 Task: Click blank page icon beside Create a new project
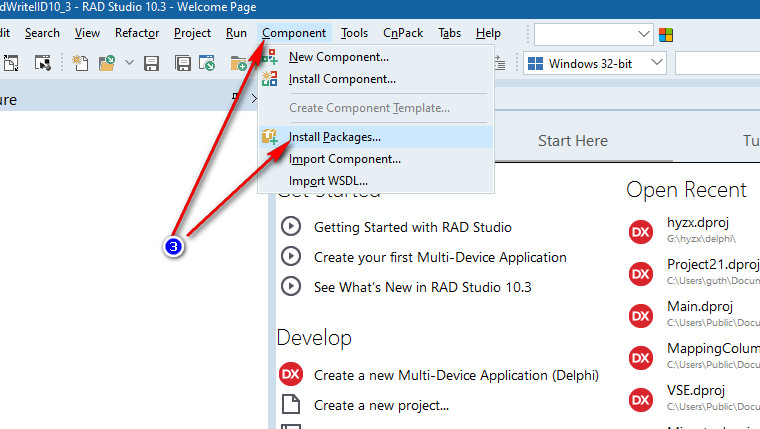coord(291,404)
